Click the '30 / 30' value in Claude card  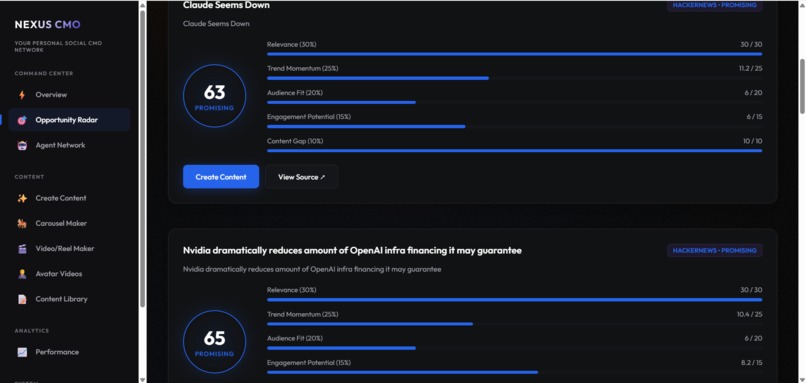[751, 45]
